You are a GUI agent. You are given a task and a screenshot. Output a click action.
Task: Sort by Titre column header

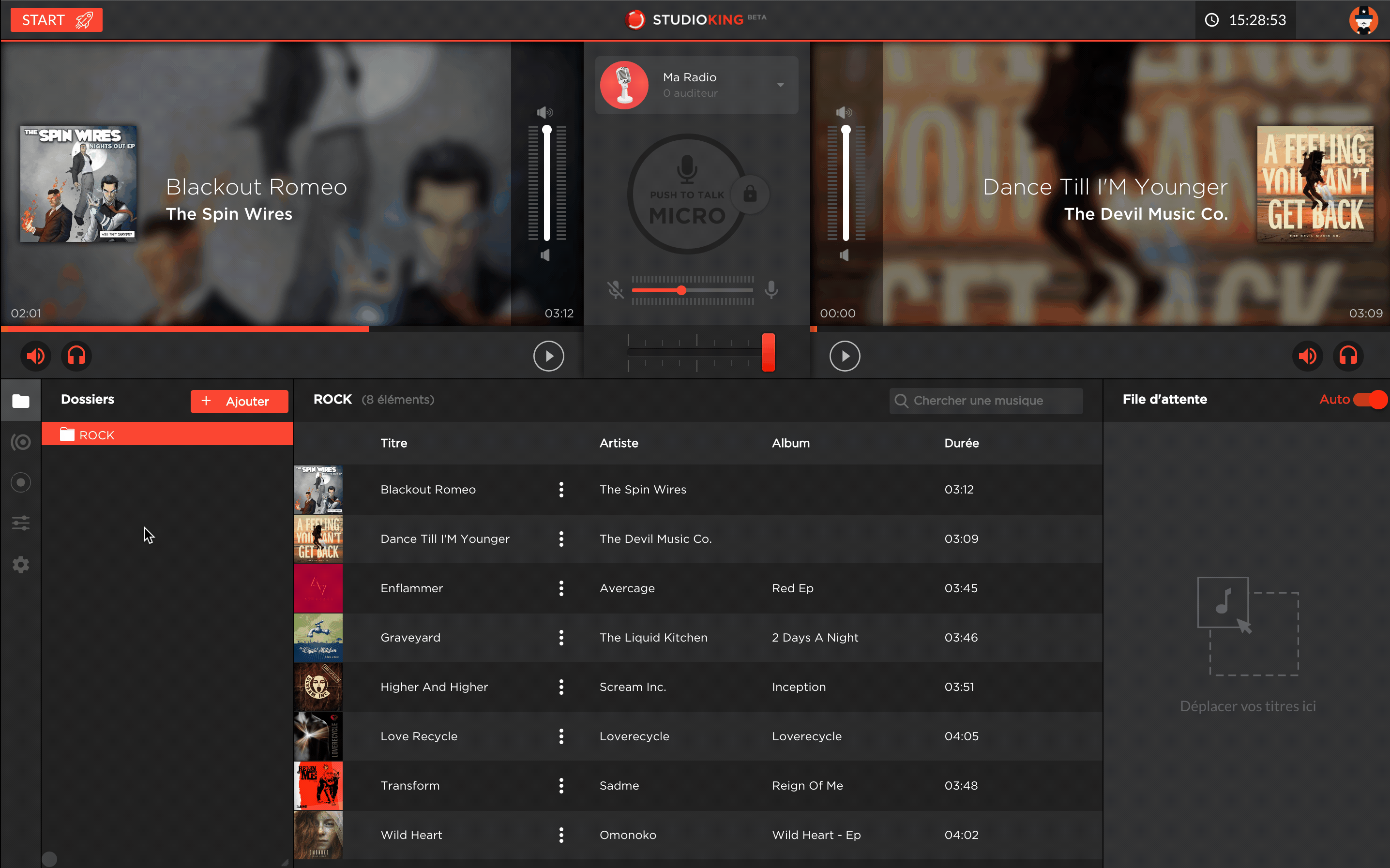click(393, 443)
